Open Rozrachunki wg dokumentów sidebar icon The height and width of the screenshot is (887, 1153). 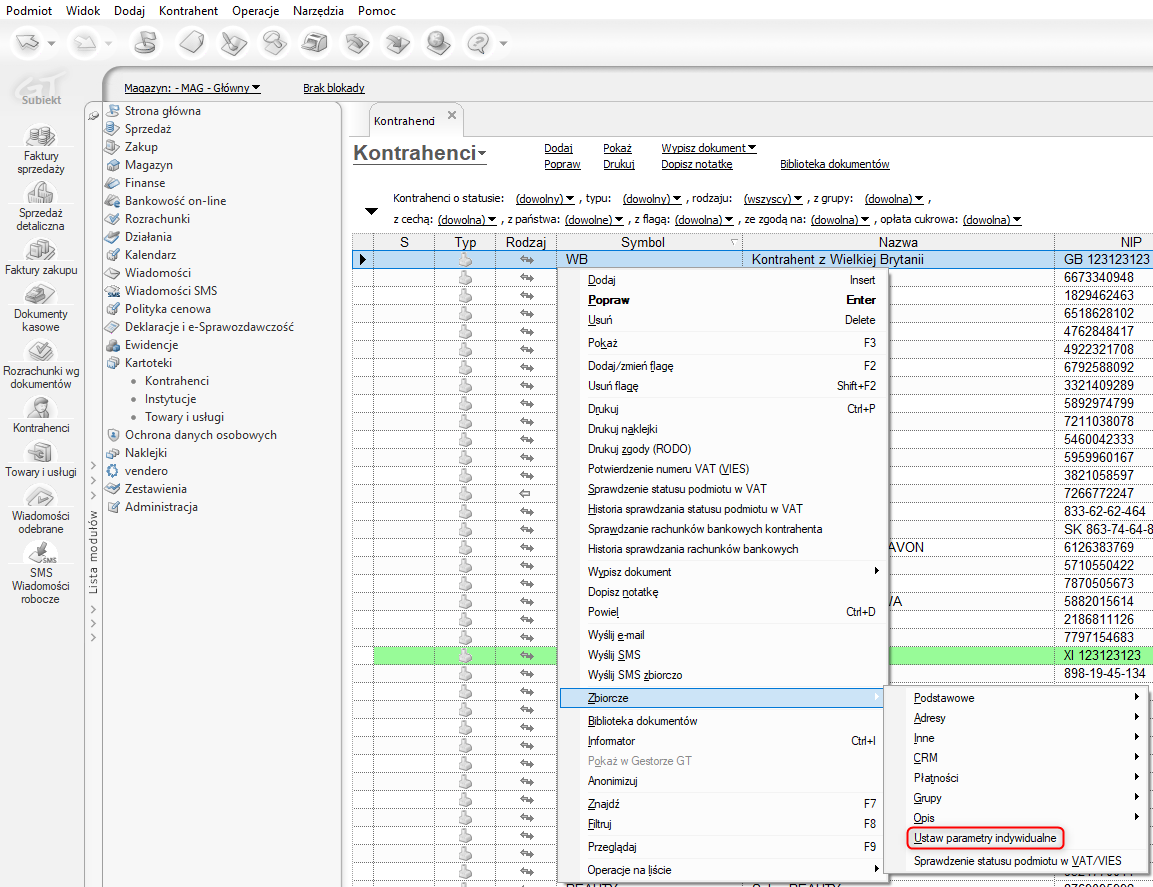(40, 351)
